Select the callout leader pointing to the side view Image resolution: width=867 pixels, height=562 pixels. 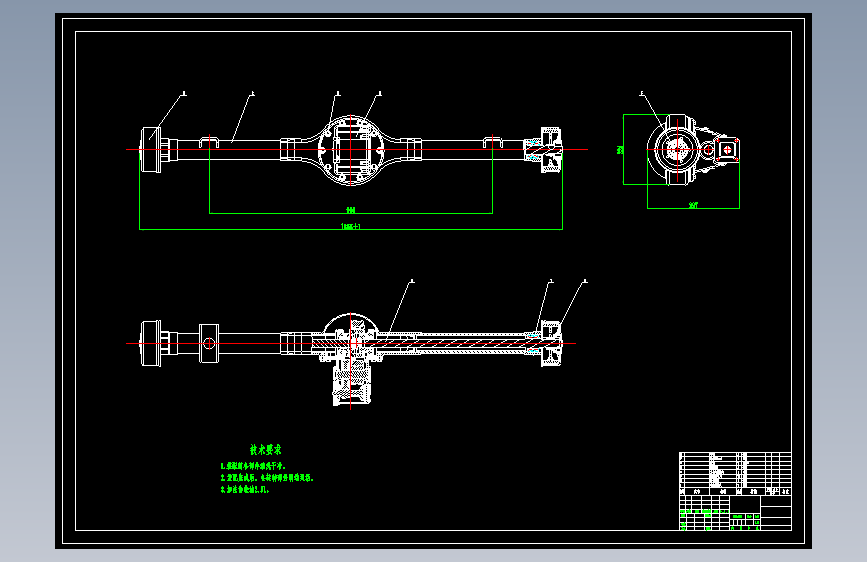tap(653, 113)
